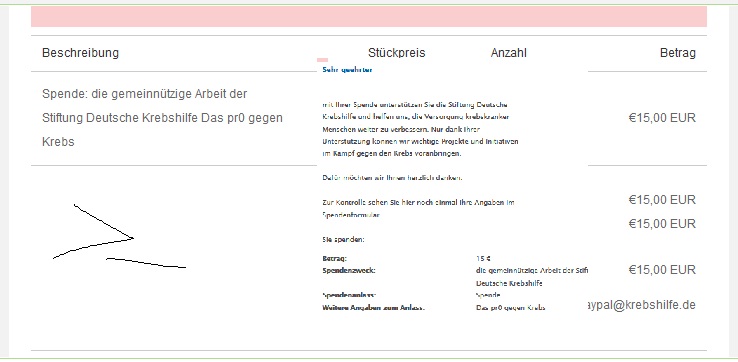Click the 'Betrag:' label in donation form
738x362 pixels.
(x=335, y=258)
